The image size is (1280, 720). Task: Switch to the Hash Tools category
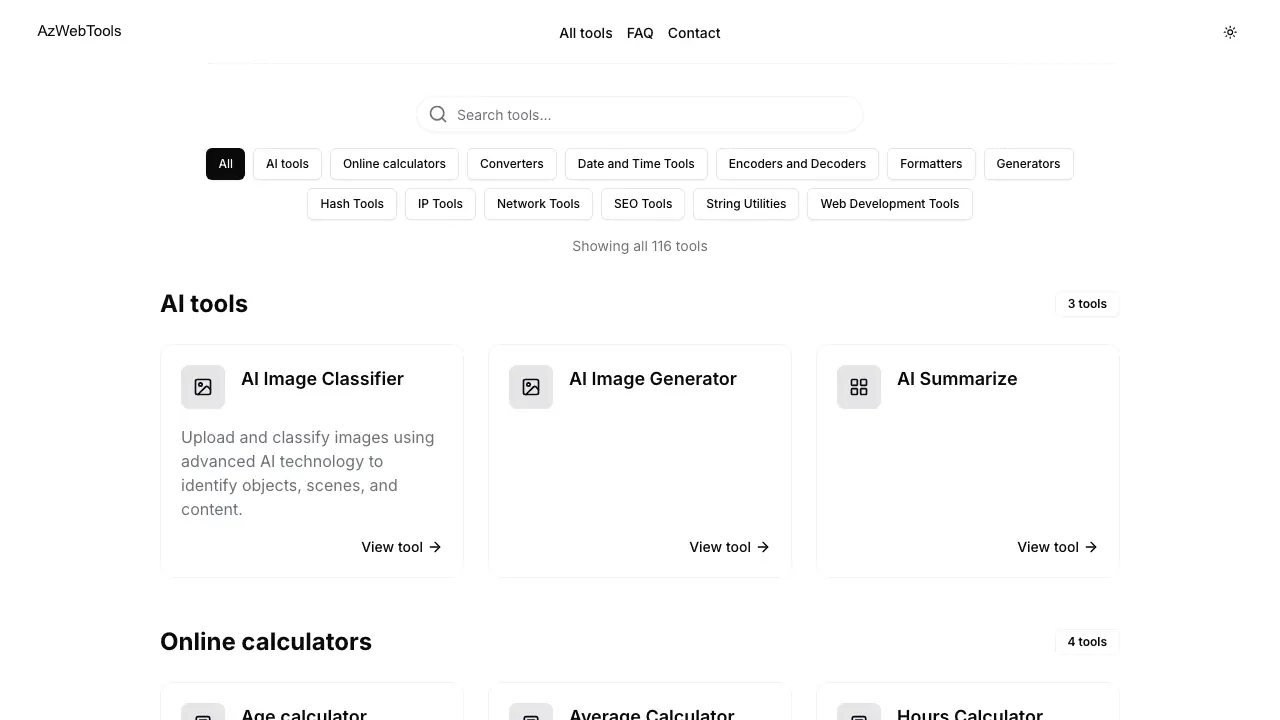coord(352,203)
